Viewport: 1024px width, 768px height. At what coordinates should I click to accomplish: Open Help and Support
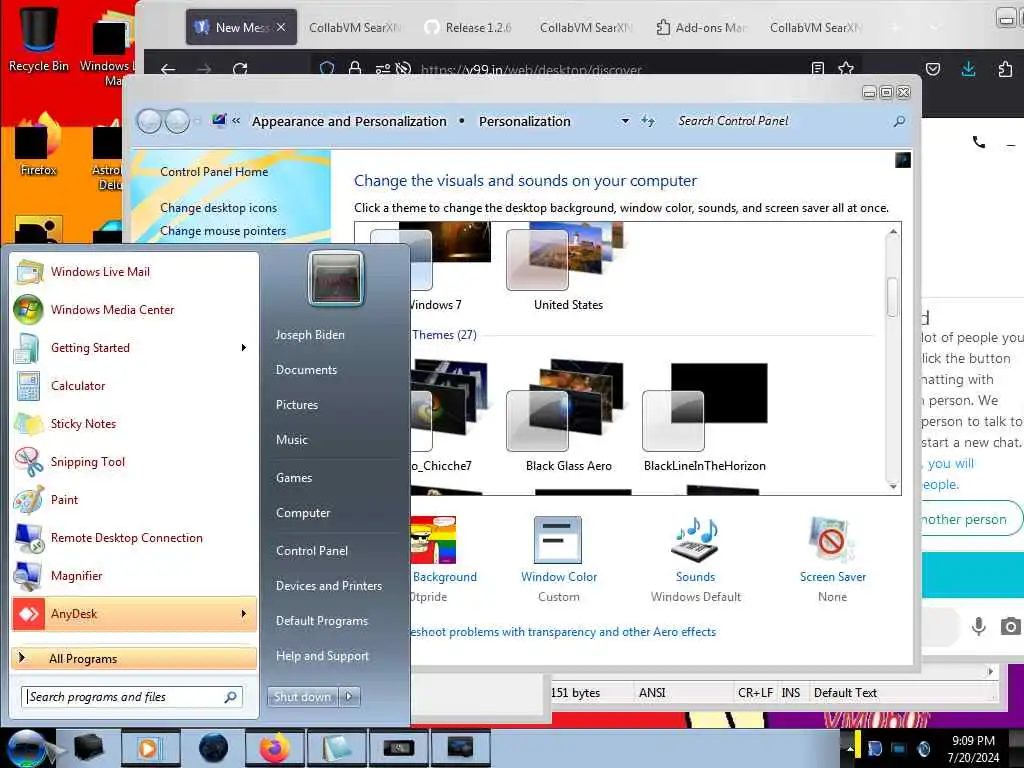point(322,656)
